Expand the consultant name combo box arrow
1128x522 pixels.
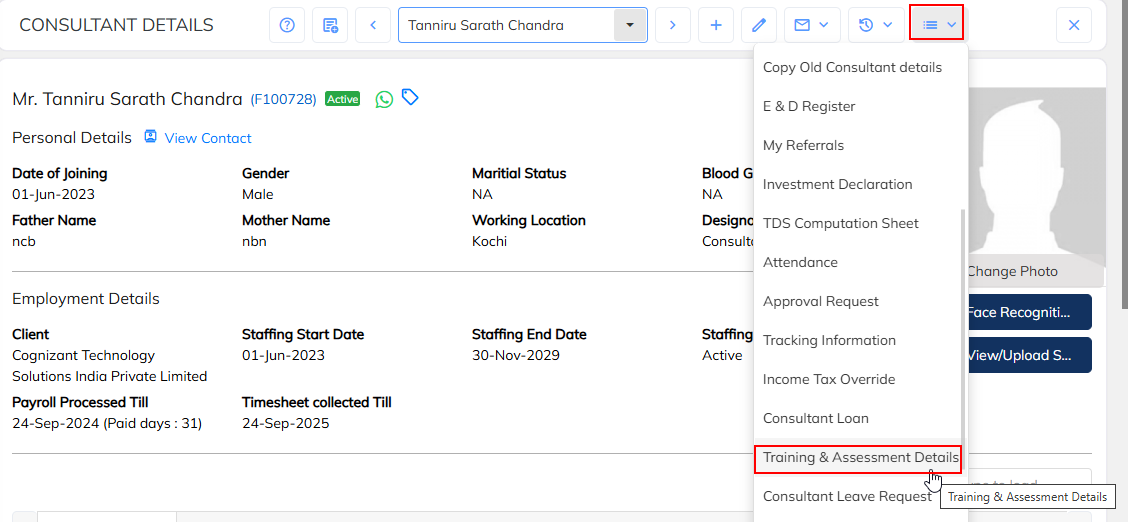630,25
